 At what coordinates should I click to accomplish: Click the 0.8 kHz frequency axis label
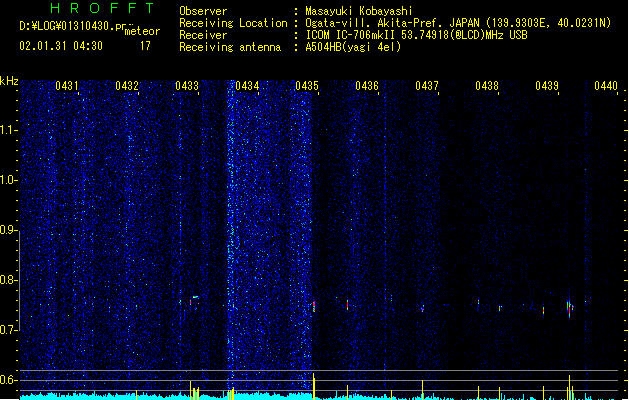click(x=8, y=280)
